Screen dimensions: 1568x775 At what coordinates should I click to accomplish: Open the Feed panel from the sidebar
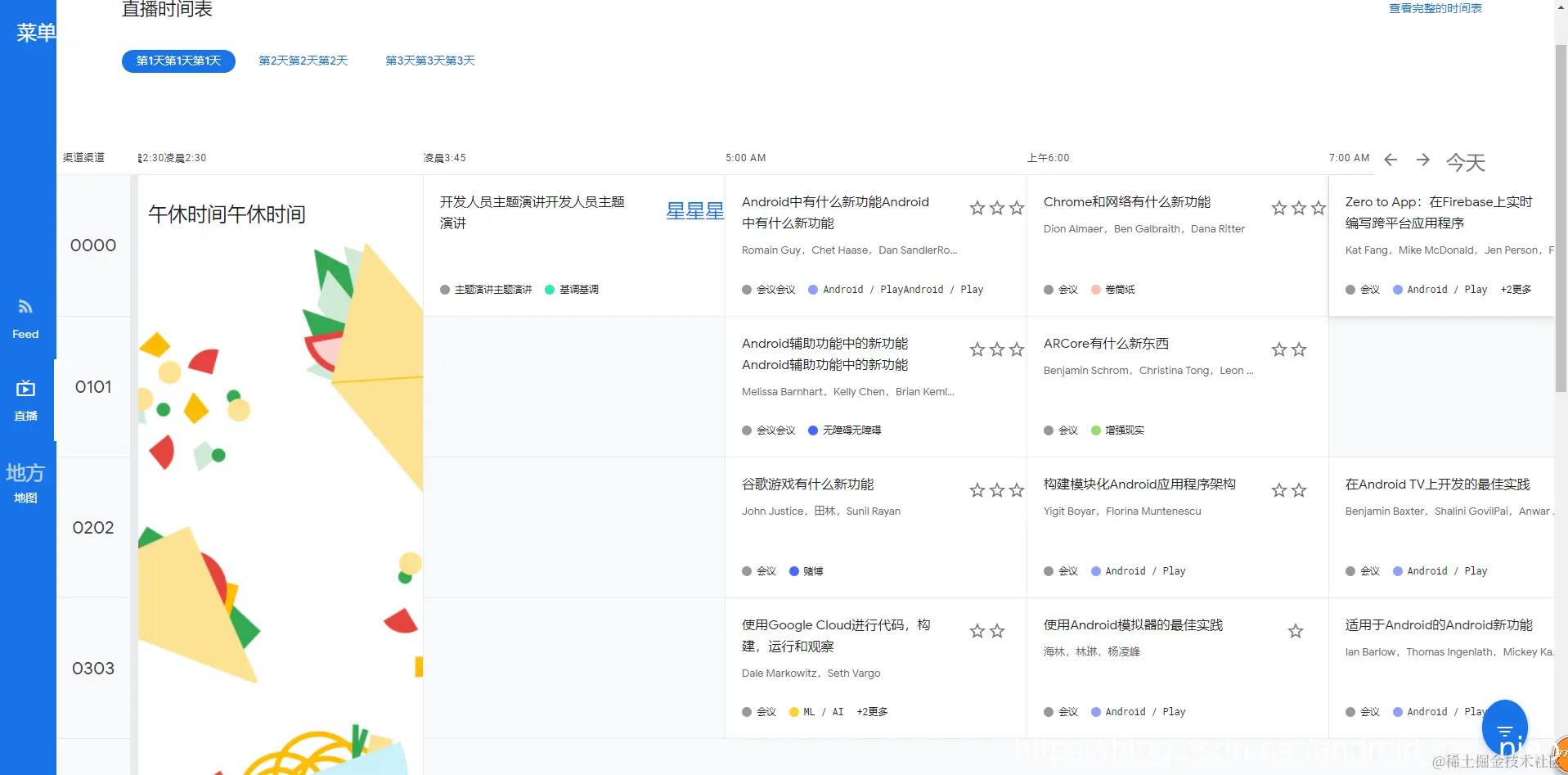coord(25,315)
